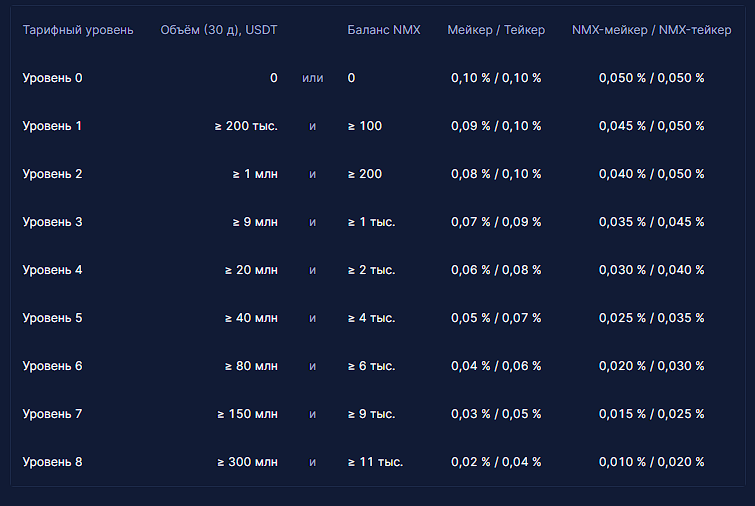This screenshot has width=755, height=506.
Task: Click the "NMX-мейкер / NMX-тейкер" header
Action: tap(651, 30)
